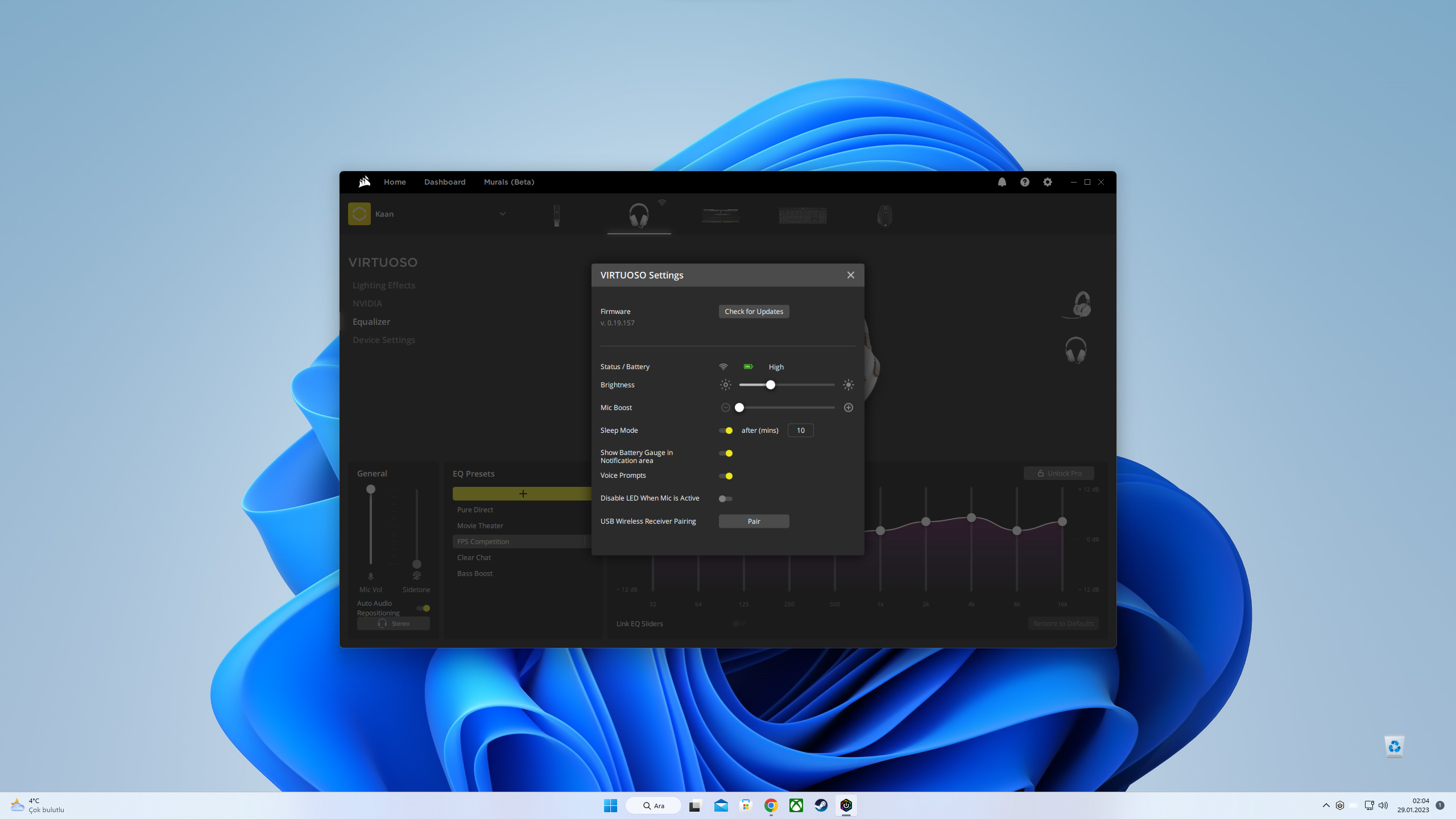This screenshot has height=819, width=1456.
Task: Toggle Show Battery Gauge in Notification area
Action: point(726,453)
